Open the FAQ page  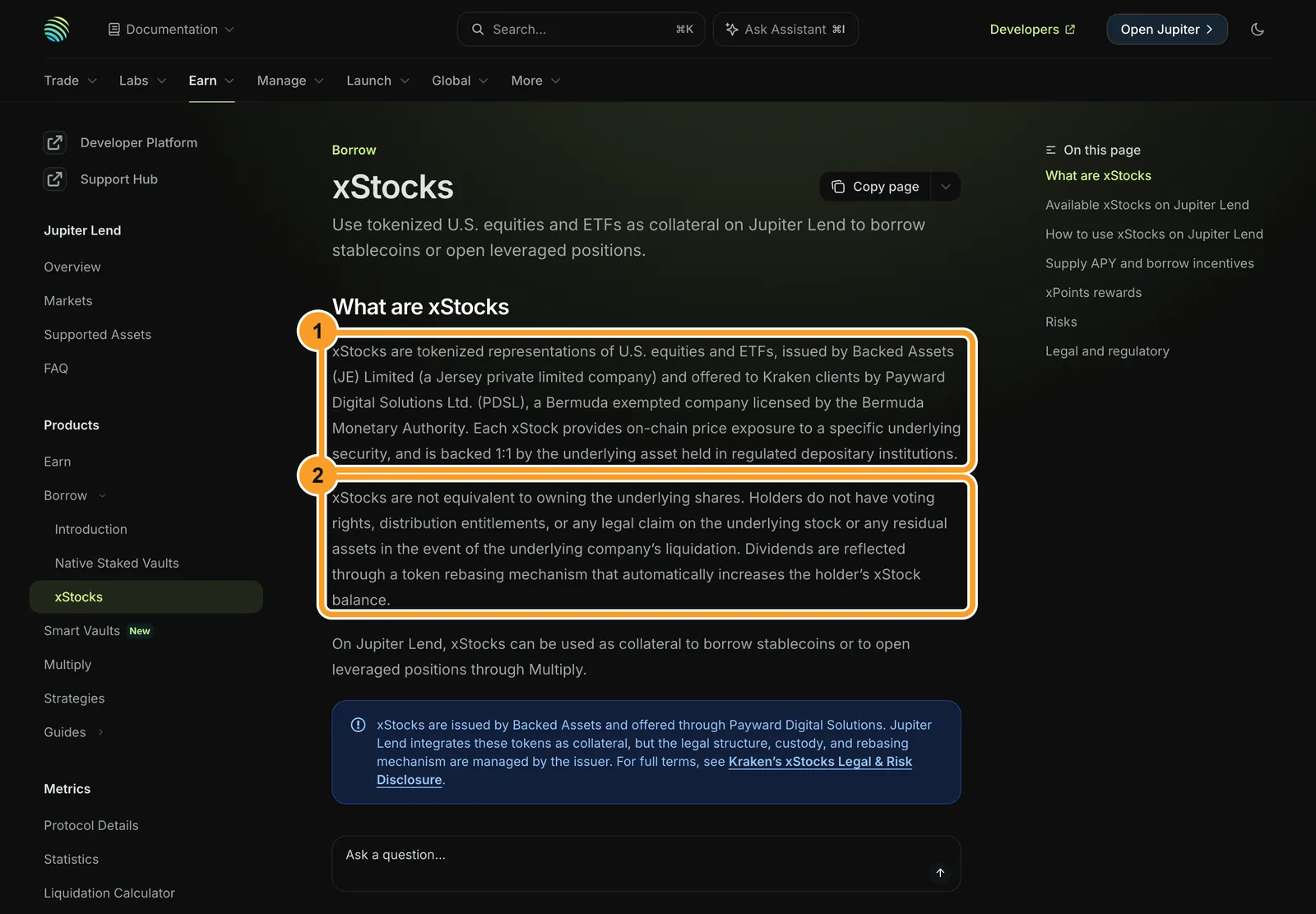click(56, 369)
